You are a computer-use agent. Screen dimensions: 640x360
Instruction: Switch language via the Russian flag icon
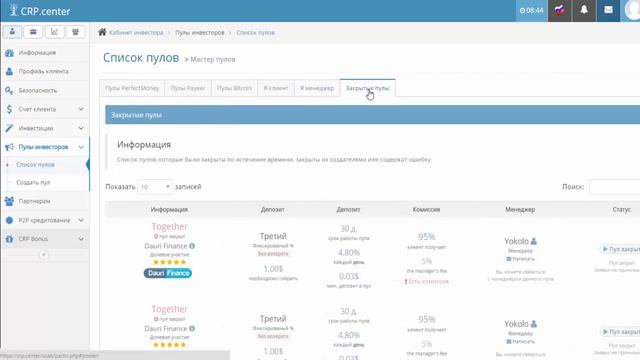[560, 10]
